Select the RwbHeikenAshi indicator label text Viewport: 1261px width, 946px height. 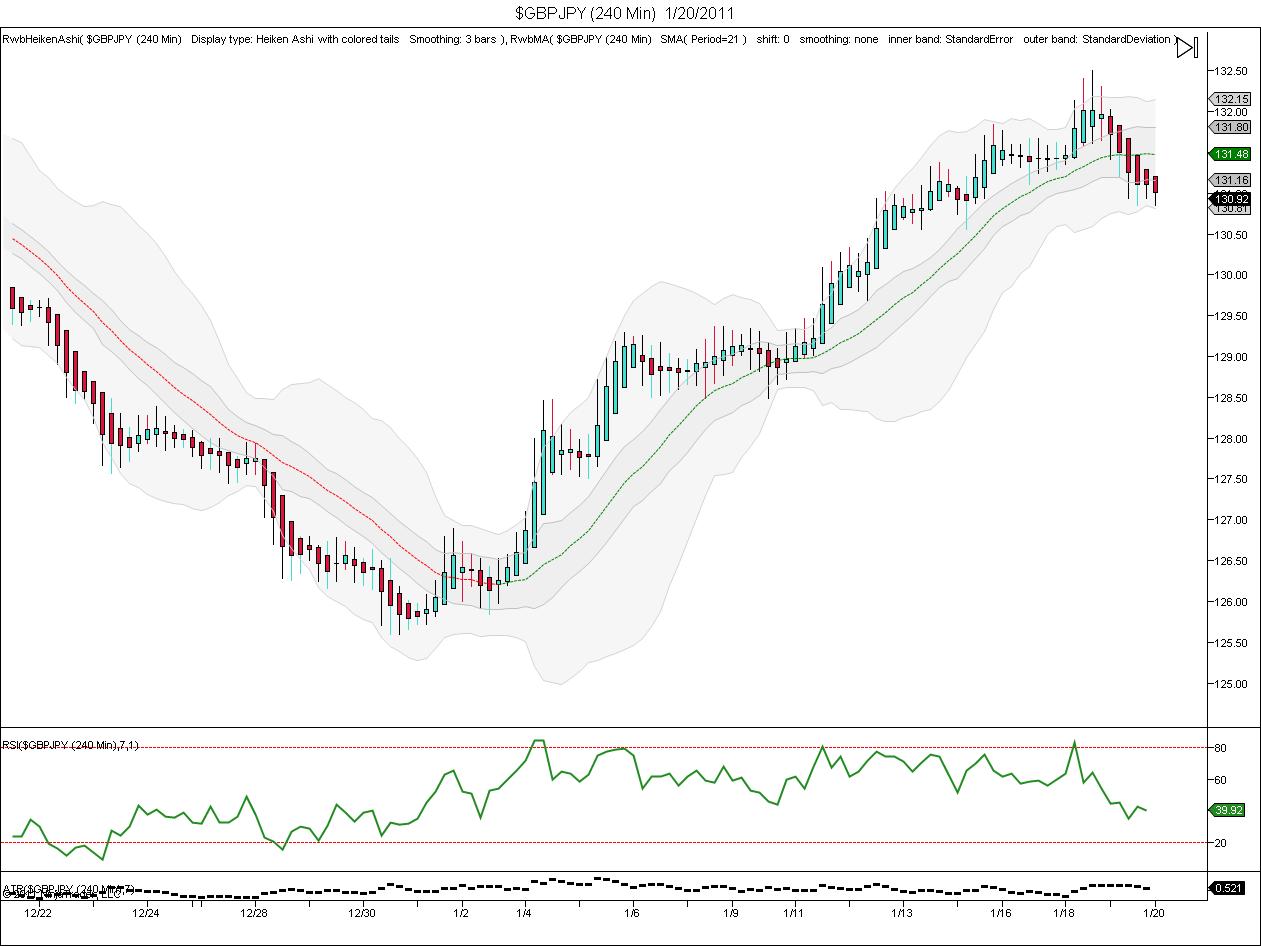pos(255,39)
